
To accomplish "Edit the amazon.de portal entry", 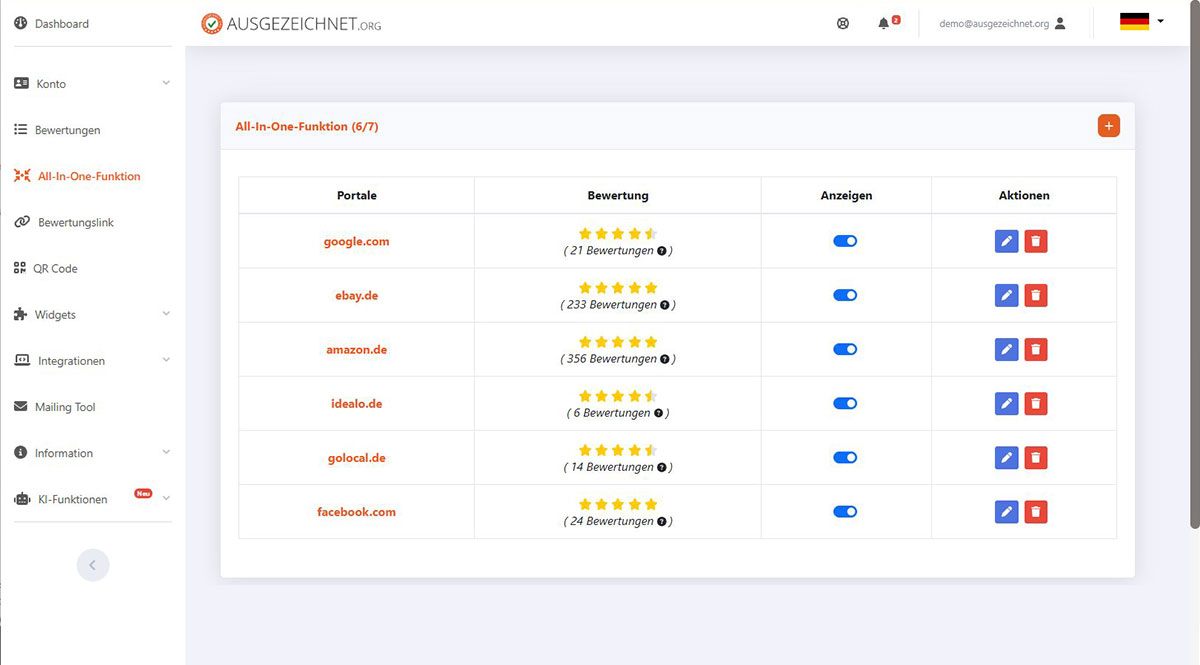I will tap(1006, 349).
